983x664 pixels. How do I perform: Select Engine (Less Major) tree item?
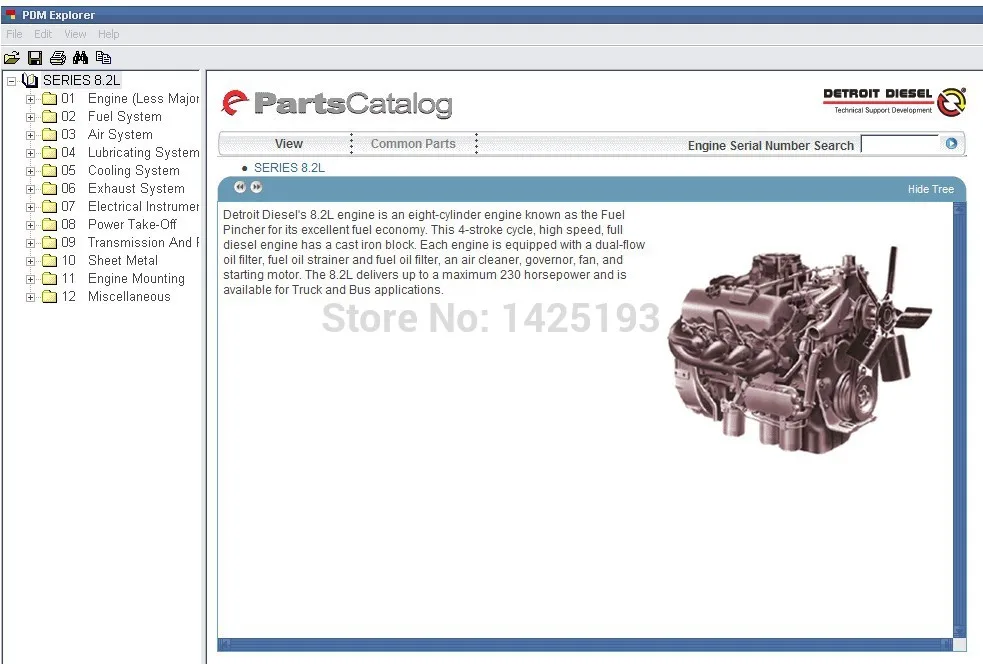point(144,98)
